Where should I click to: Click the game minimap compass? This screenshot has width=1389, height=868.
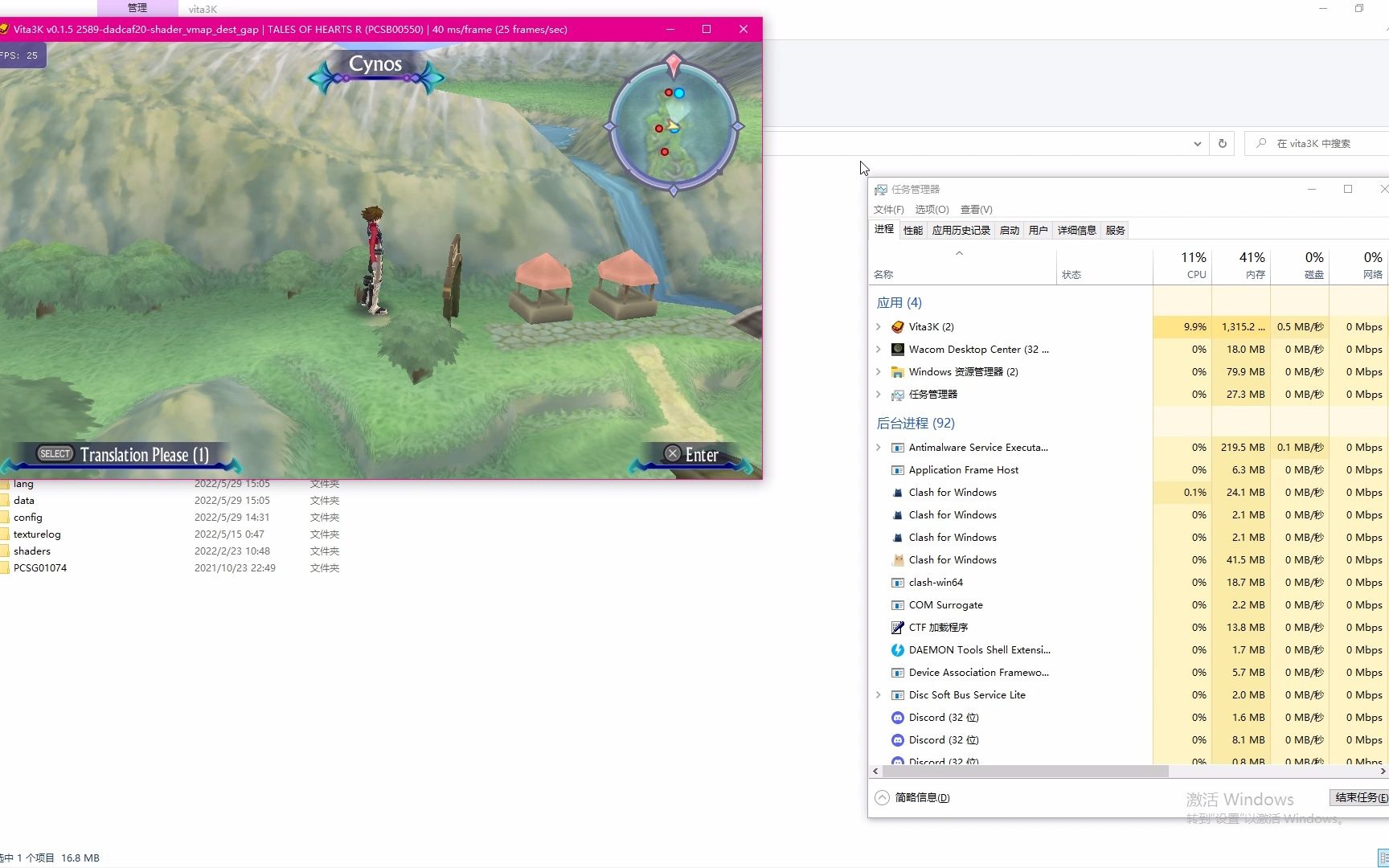pyautogui.click(x=674, y=125)
